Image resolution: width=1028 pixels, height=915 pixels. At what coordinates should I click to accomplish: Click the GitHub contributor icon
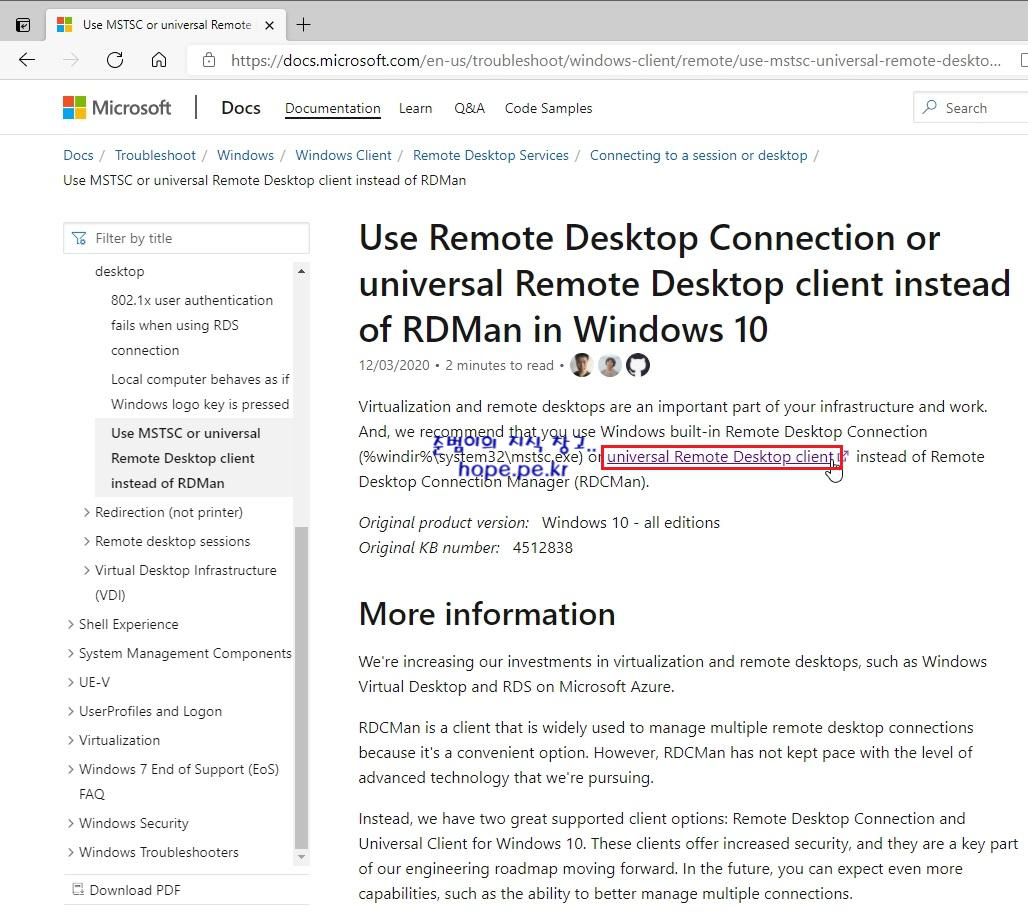click(x=638, y=365)
